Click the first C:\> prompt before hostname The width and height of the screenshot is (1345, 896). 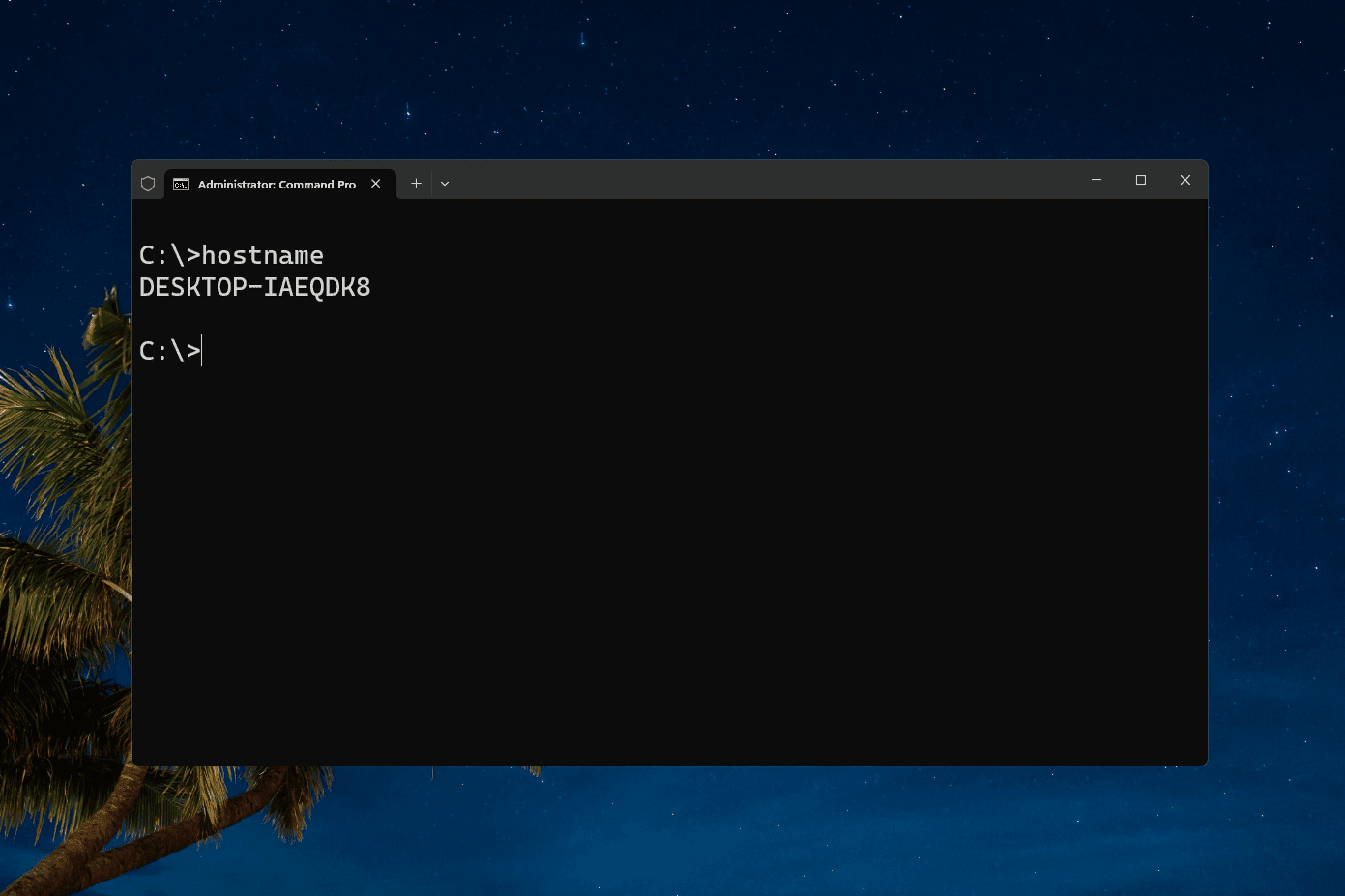coord(169,255)
